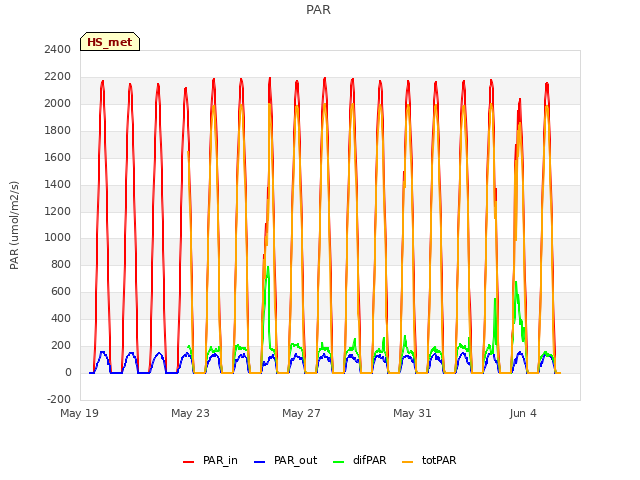Click the 600 y-axis tick label

click(x=61, y=291)
